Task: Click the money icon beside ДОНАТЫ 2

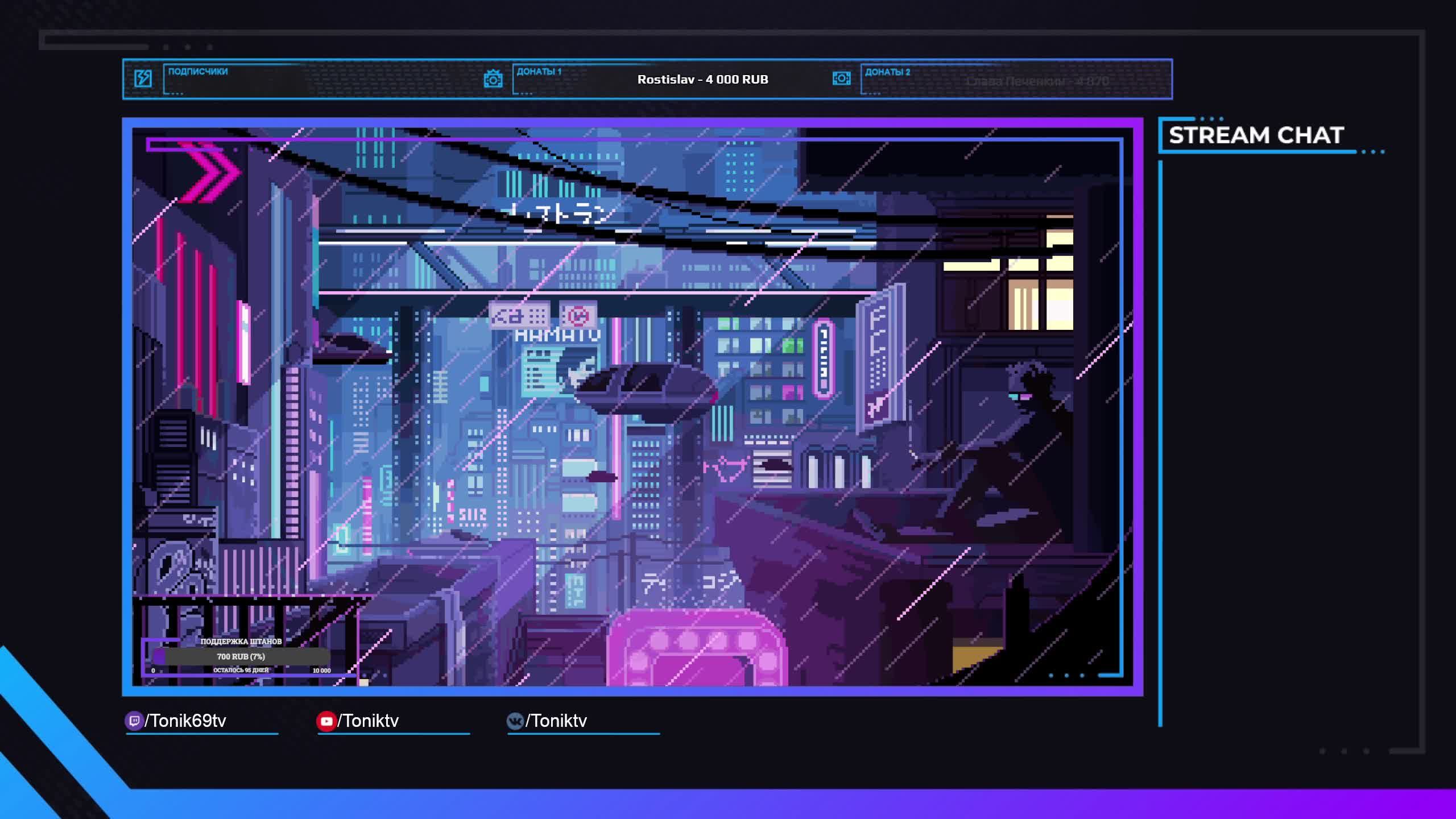Action: [x=841, y=78]
